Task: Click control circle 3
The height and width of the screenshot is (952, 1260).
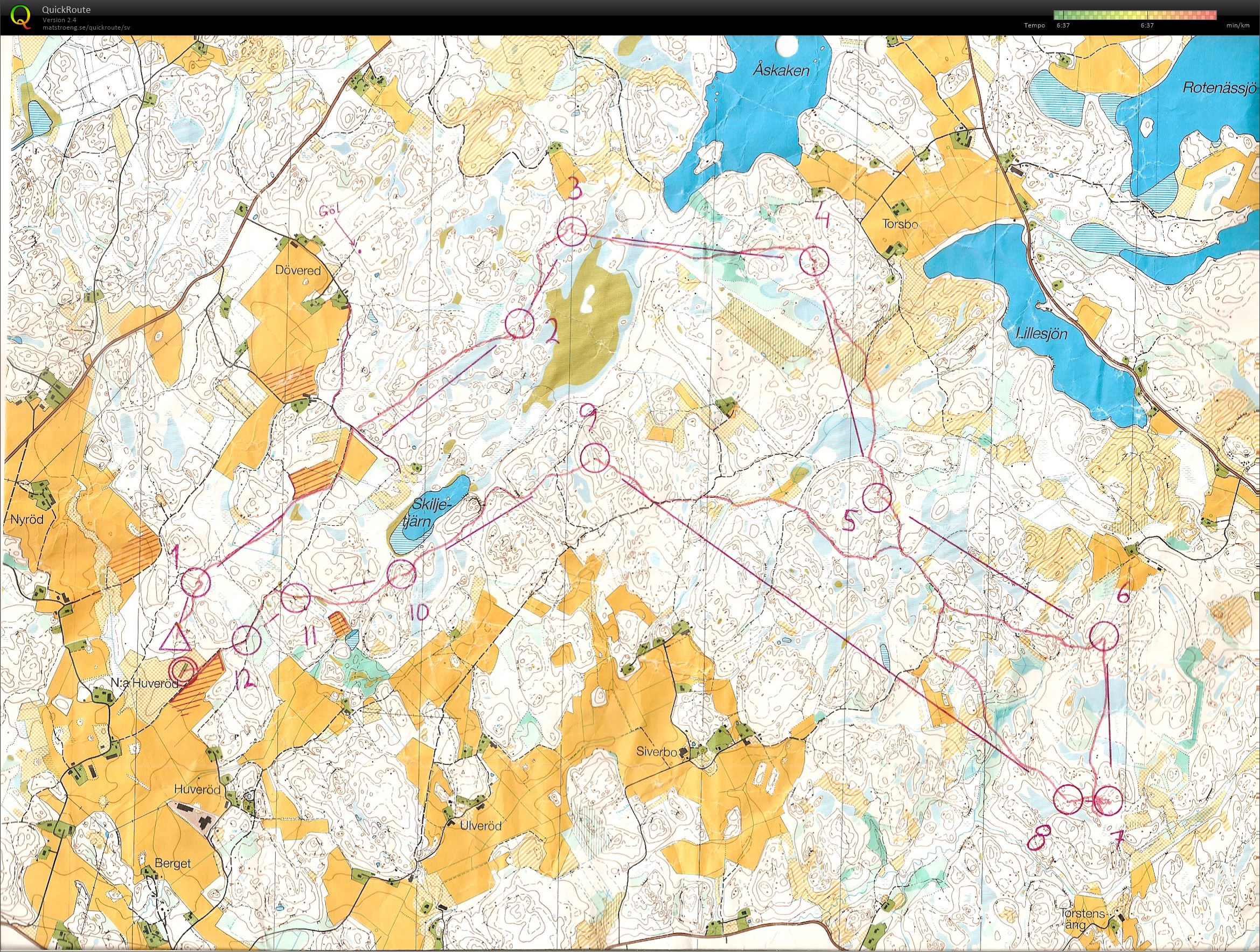Action: (572, 232)
